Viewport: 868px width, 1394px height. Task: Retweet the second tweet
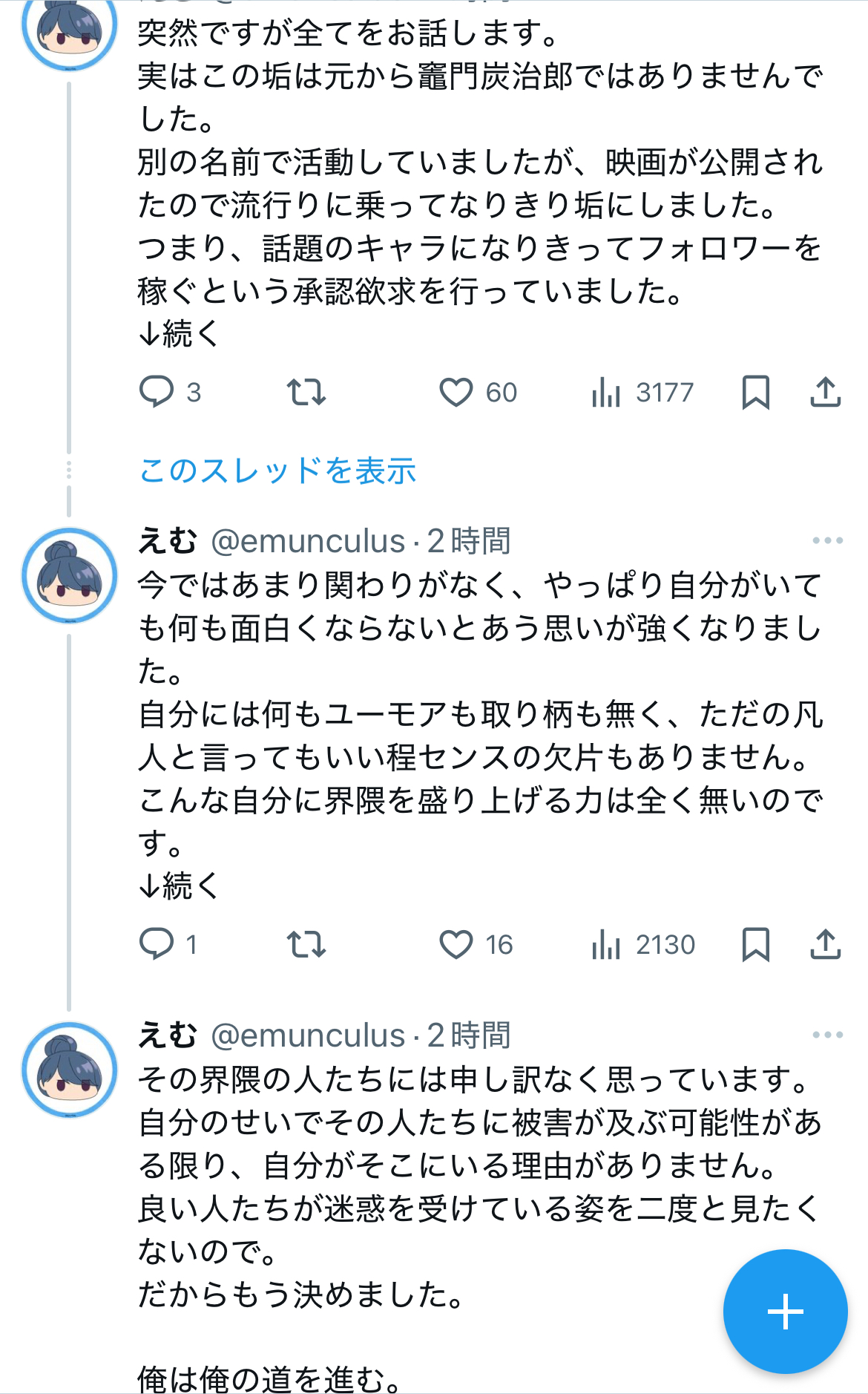[x=306, y=944]
